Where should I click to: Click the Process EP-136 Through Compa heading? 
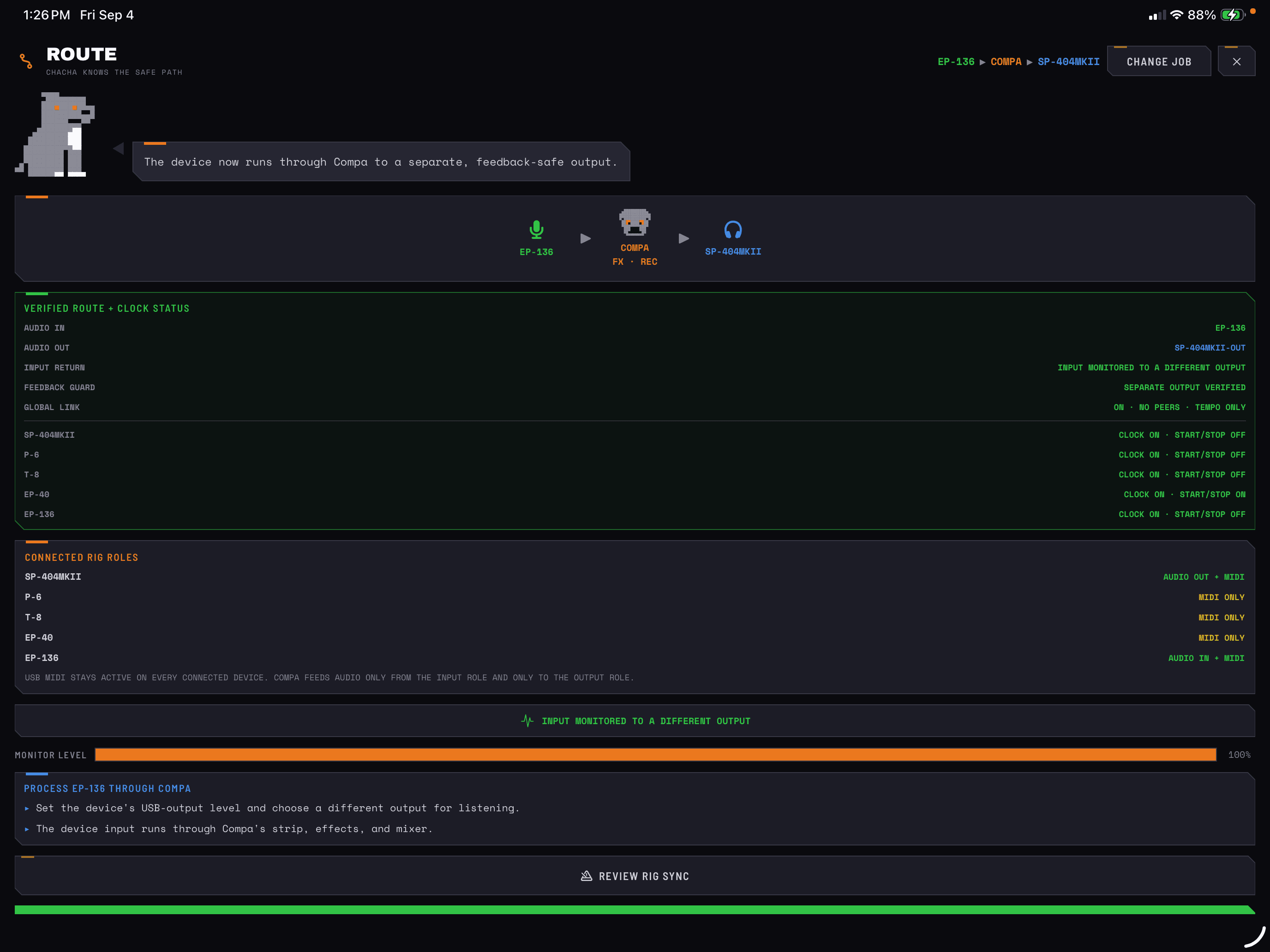(x=108, y=788)
